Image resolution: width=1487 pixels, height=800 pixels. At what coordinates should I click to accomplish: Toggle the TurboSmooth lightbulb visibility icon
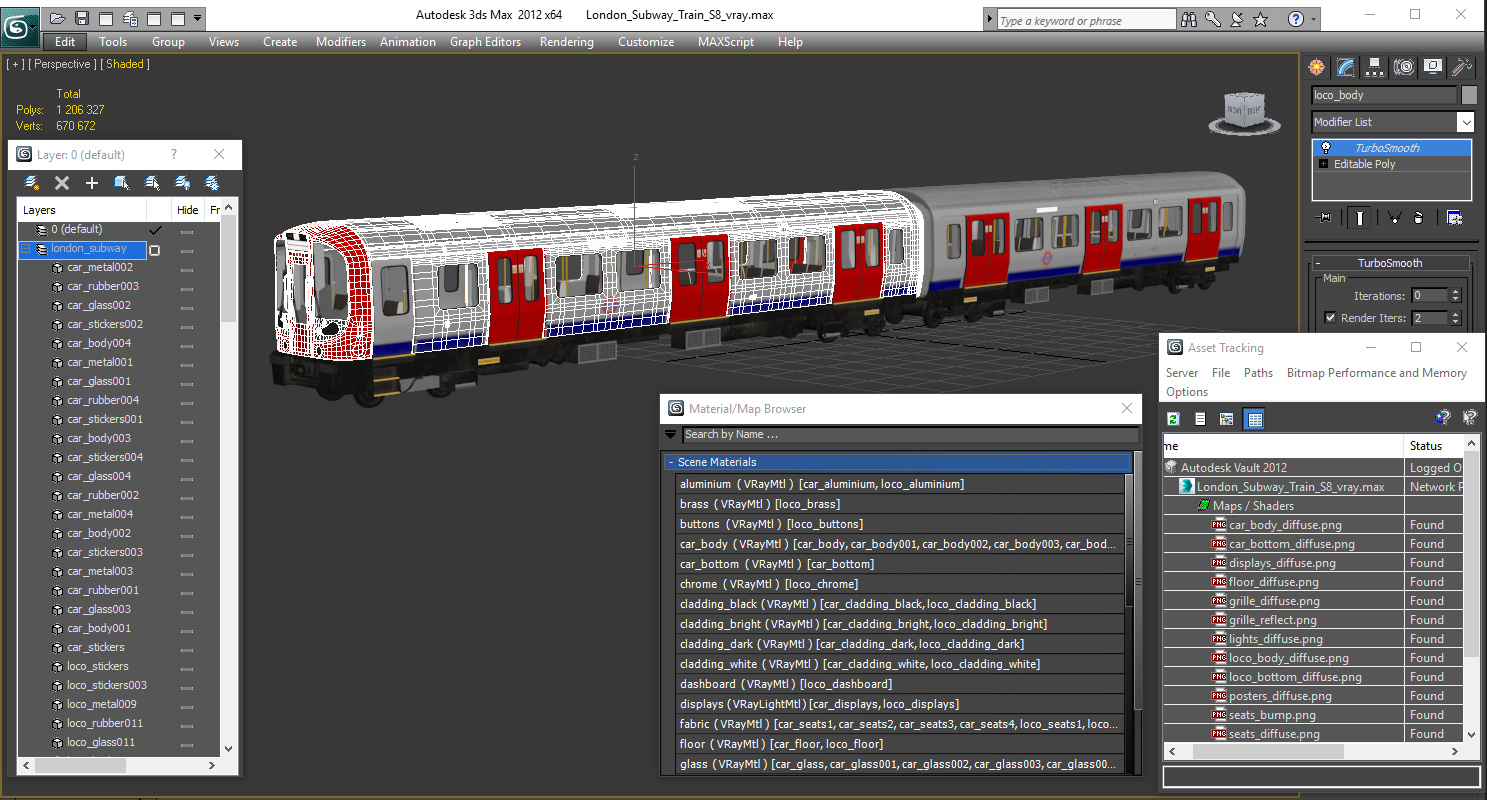coord(1326,148)
